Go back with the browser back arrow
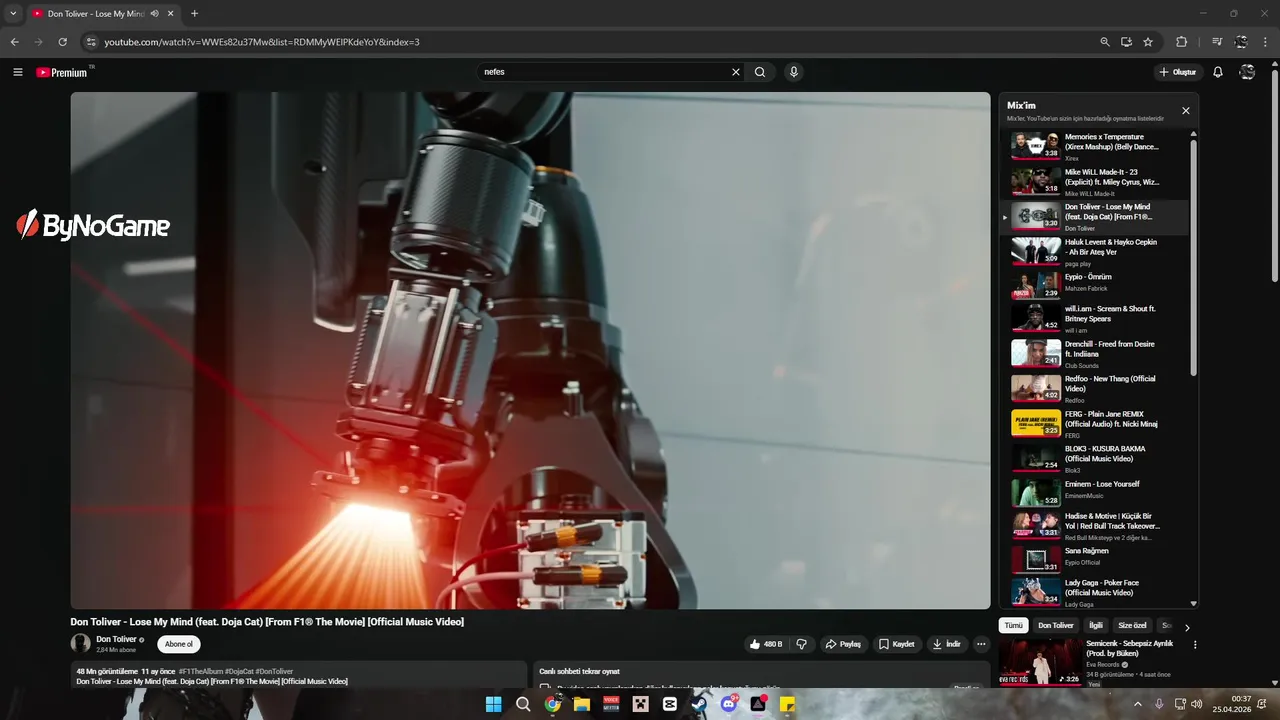This screenshot has height=720, width=1280. 14,42
